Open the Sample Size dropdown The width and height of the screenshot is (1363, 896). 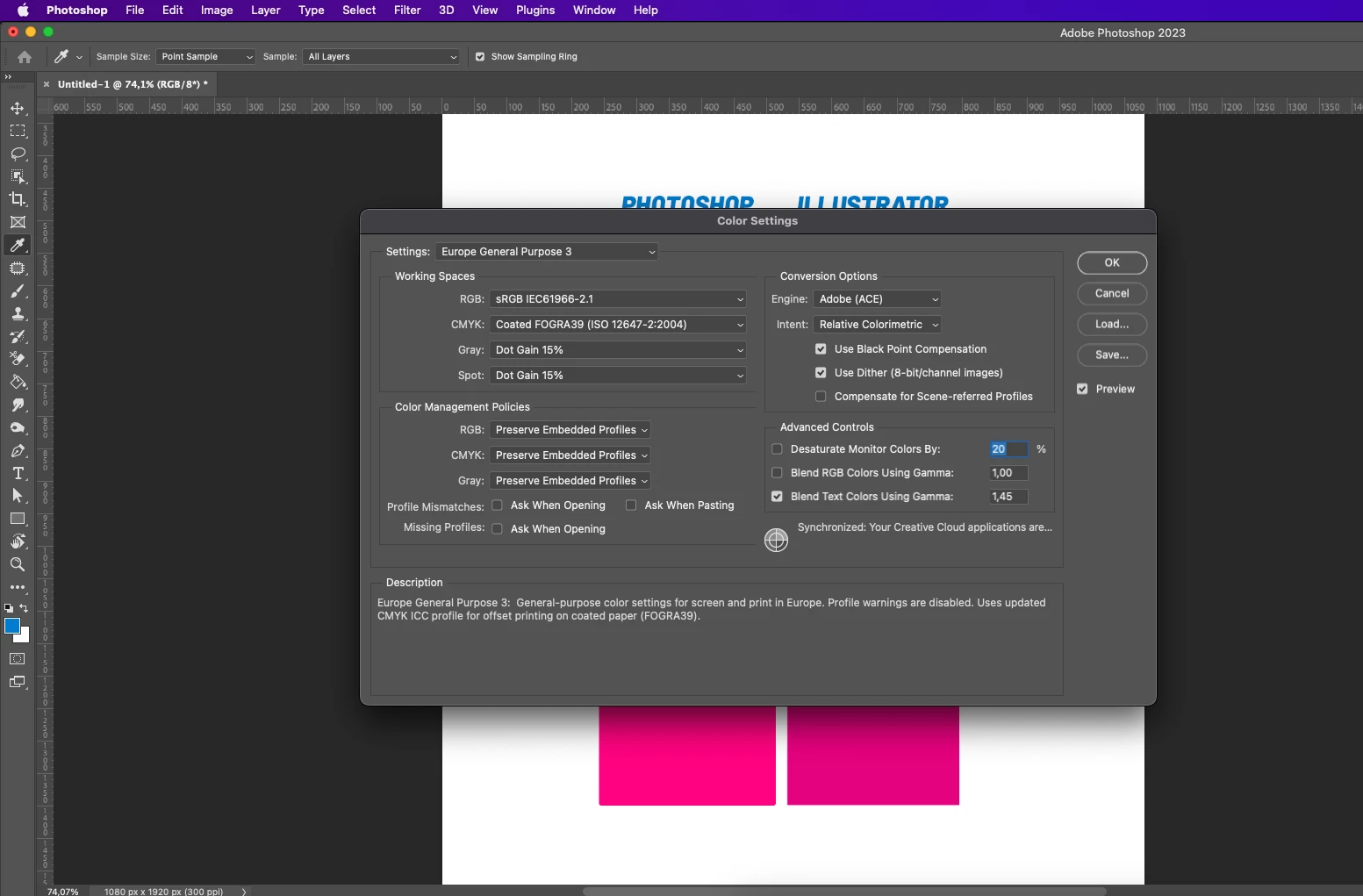coord(206,57)
